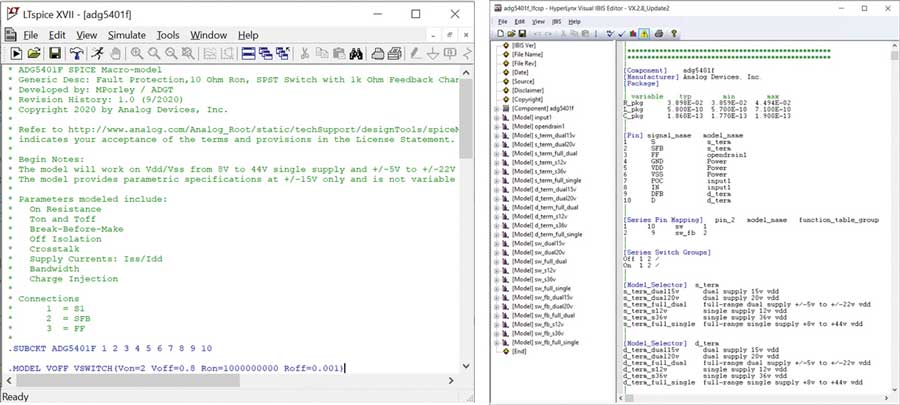Viewport: 900px width, 405px height.
Task: Select the [End] item in tree
Action: click(x=520, y=351)
